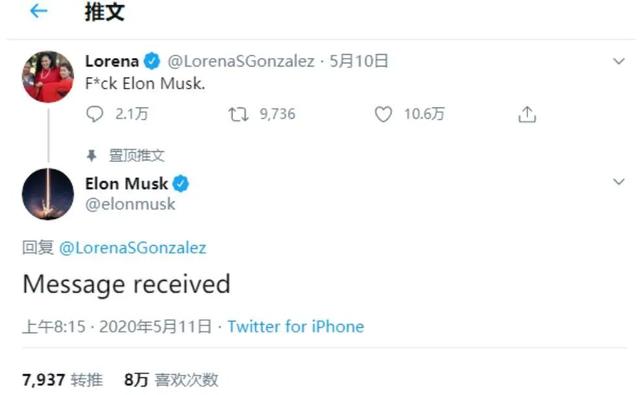Expand options chevron on Elon Musk's tweet

pyautogui.click(x=619, y=182)
